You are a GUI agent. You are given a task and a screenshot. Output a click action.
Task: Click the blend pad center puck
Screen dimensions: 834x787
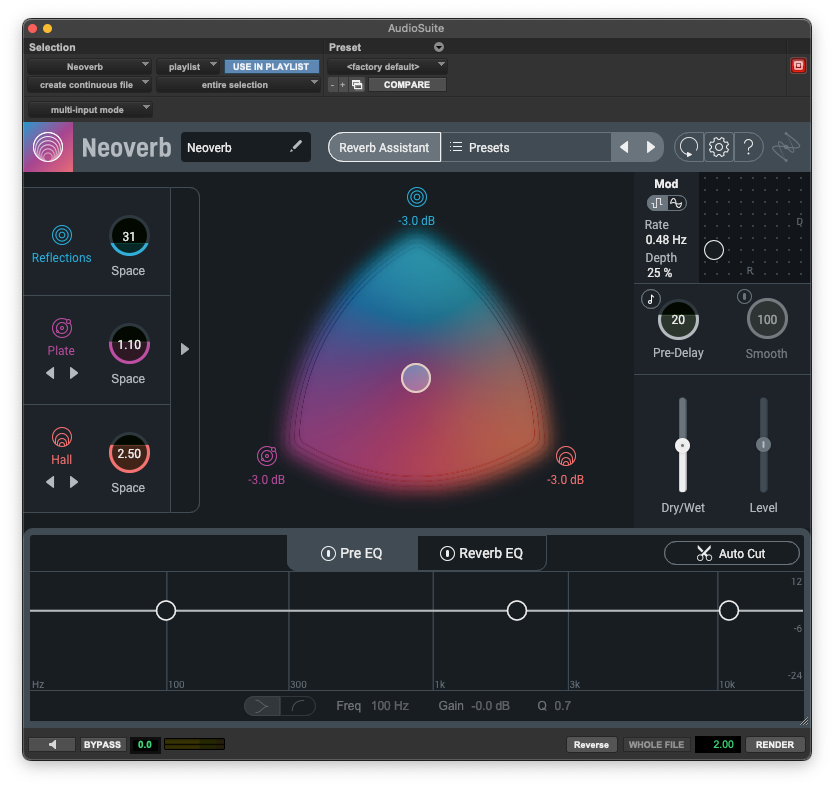(416, 377)
